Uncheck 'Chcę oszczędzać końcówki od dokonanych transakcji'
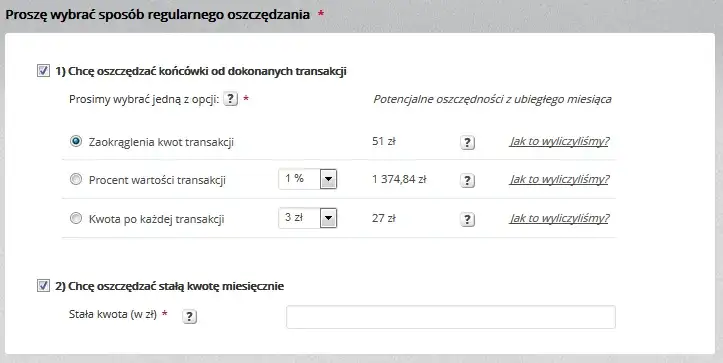 (43, 71)
